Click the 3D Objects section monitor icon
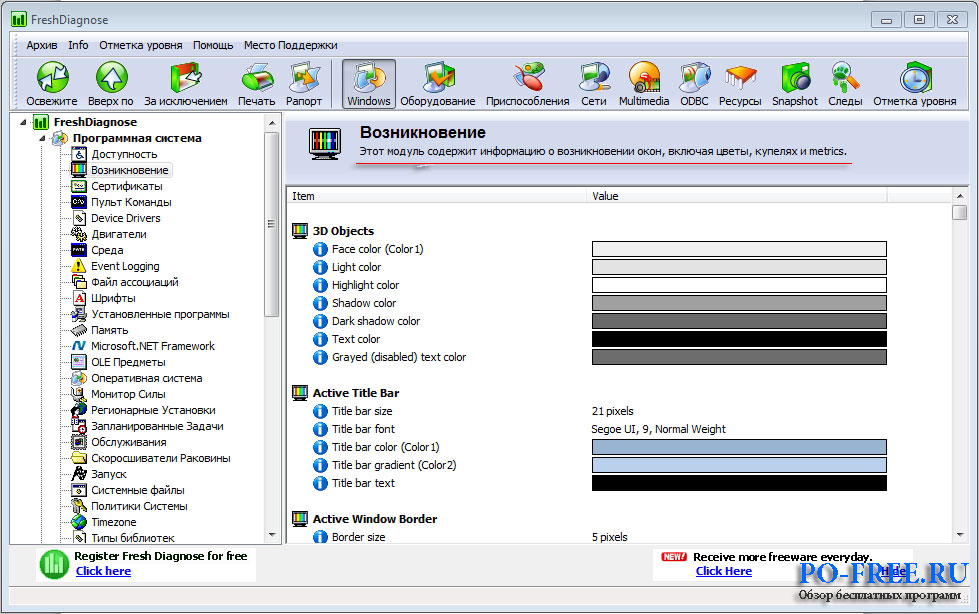 click(300, 231)
